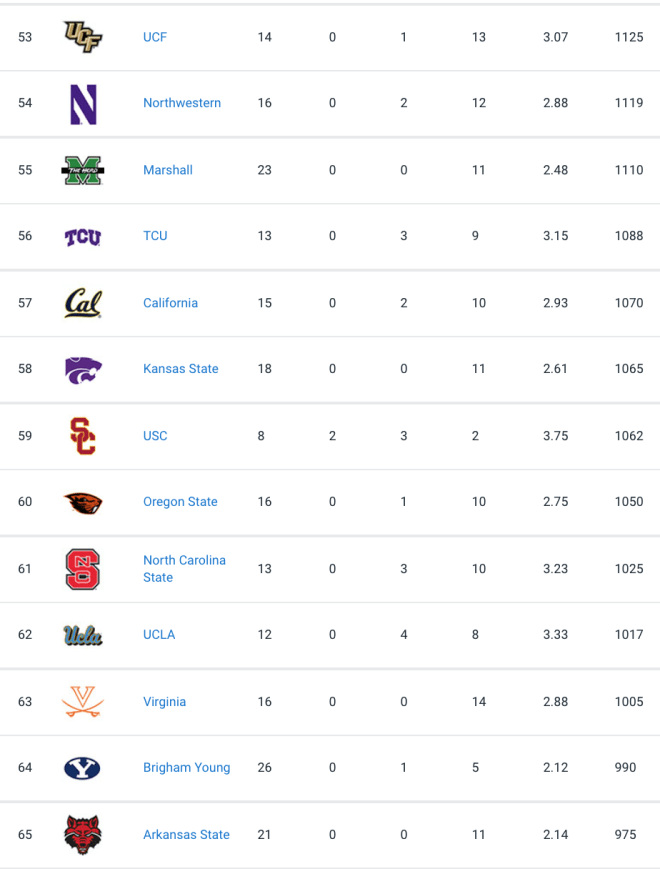Viewport: 660px width, 869px height.
Task: Open the Oregon State team link
Action: (x=180, y=502)
